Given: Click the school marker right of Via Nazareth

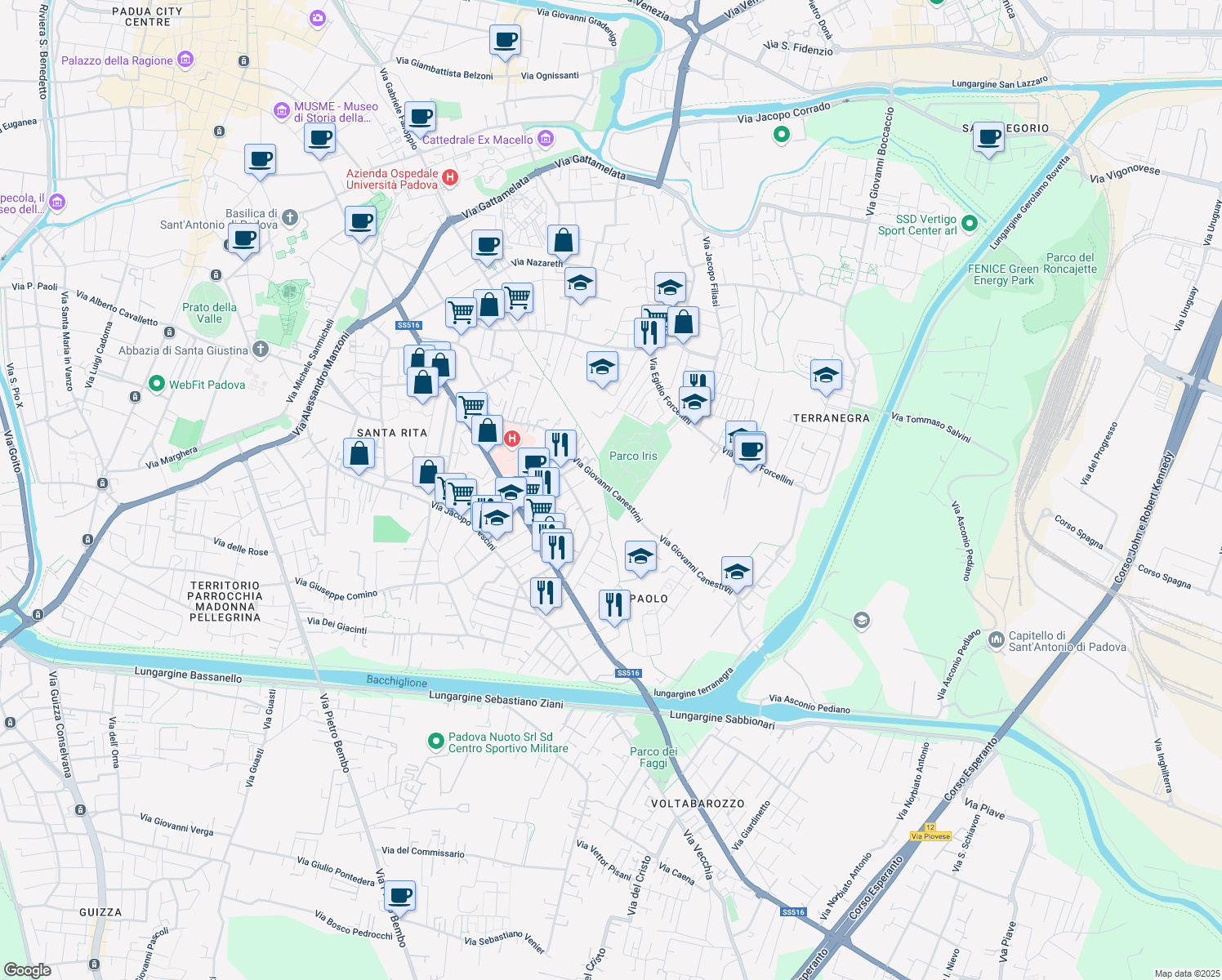Looking at the screenshot, I should (x=580, y=283).
